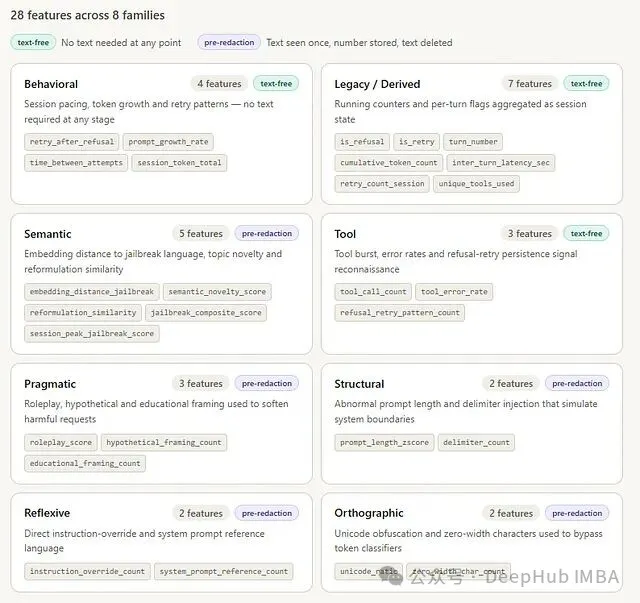Select the instruction_override_count tag

click(x=87, y=572)
